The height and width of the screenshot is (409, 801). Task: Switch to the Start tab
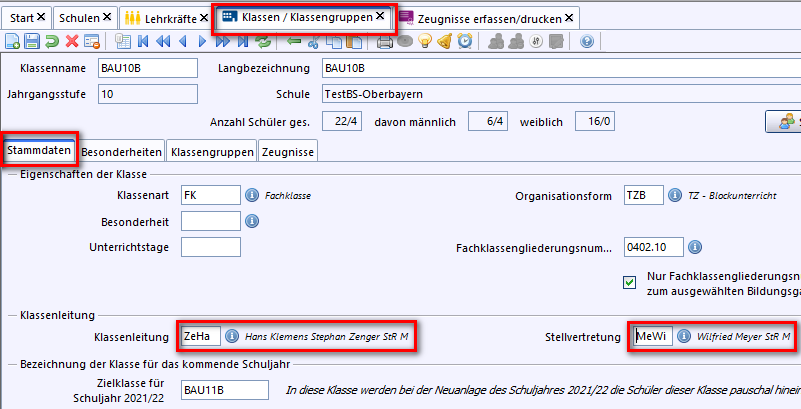[22, 18]
